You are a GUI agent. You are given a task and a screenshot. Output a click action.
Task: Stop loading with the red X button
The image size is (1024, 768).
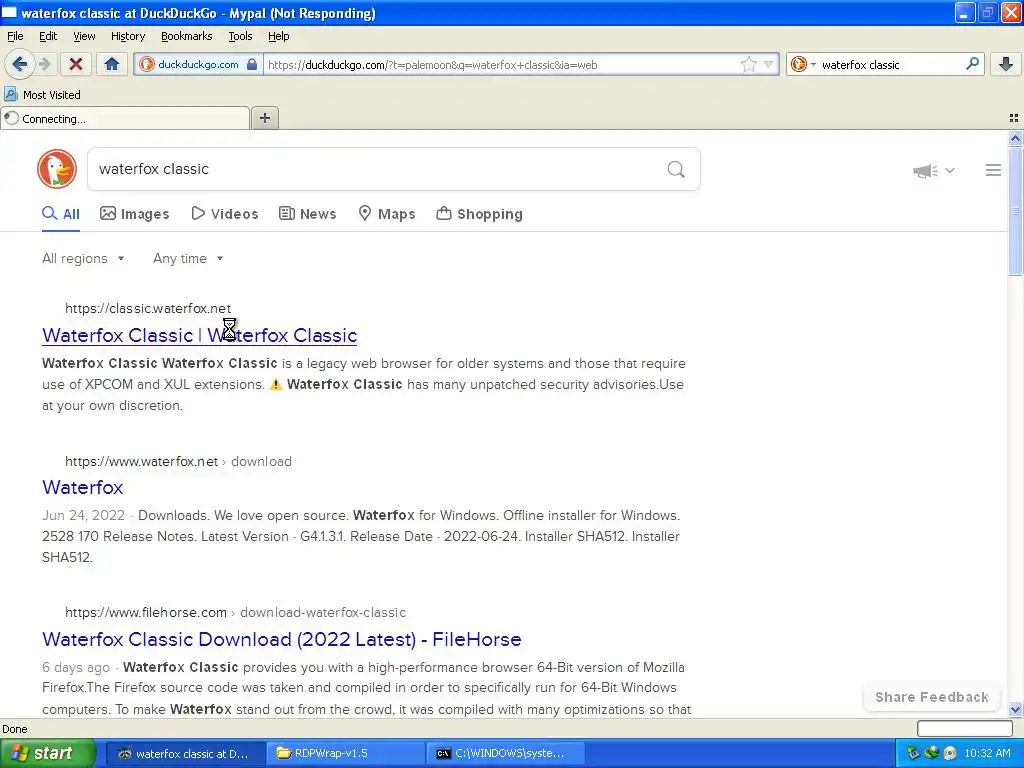(76, 64)
